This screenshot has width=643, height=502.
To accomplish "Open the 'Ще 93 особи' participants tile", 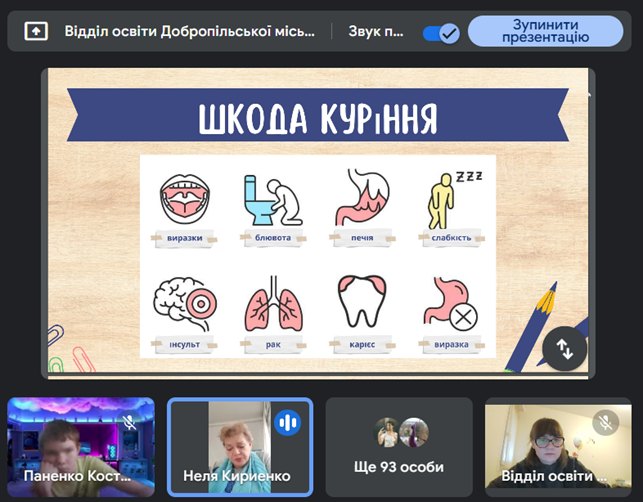I will point(399,448).
